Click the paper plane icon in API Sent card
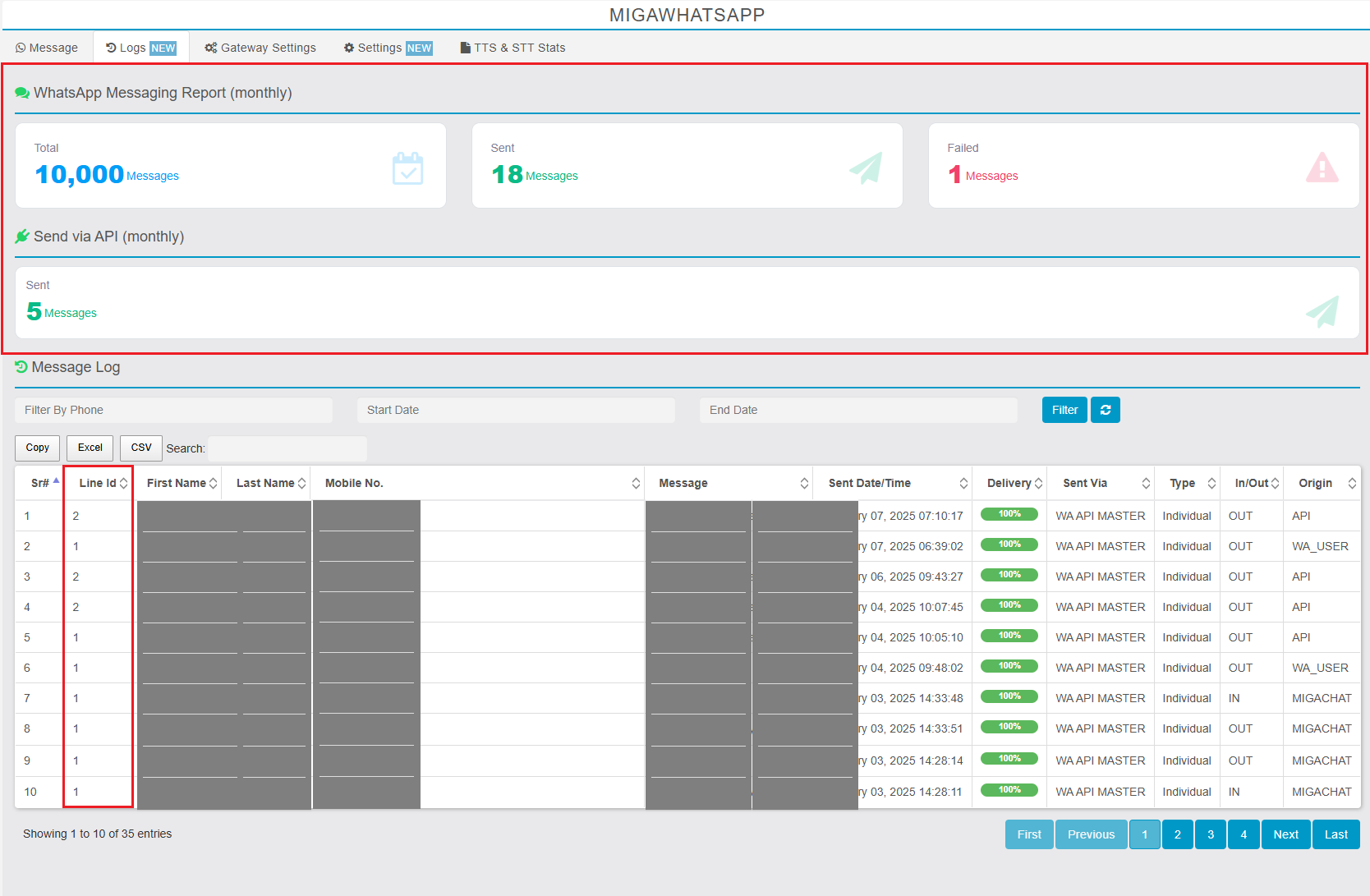Screen dimensions: 1370x896 click(1322, 311)
